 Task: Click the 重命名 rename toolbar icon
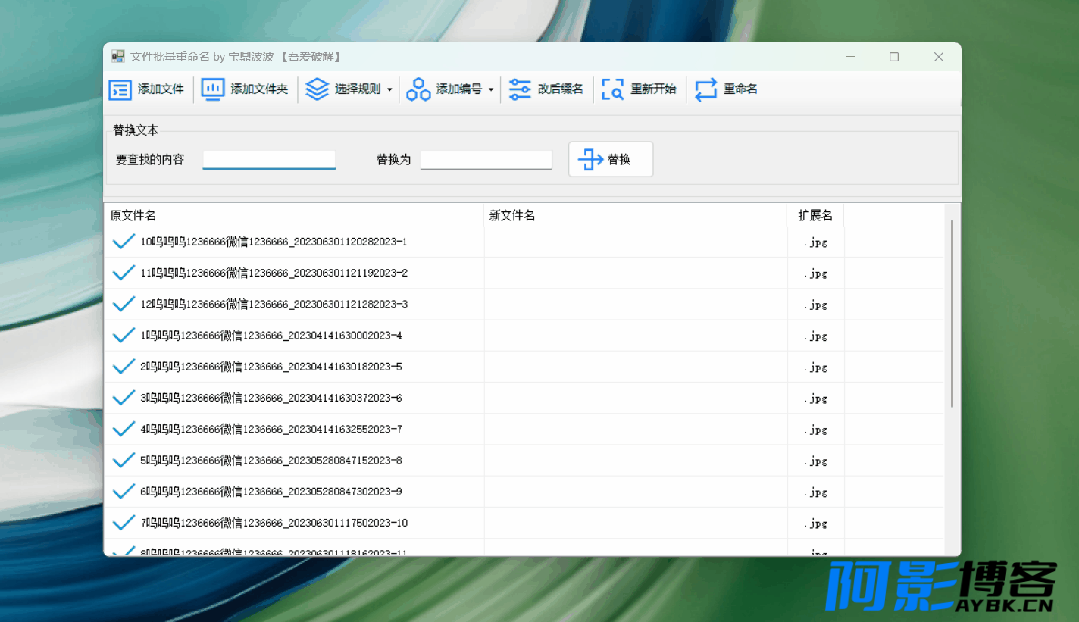[x=706, y=89]
